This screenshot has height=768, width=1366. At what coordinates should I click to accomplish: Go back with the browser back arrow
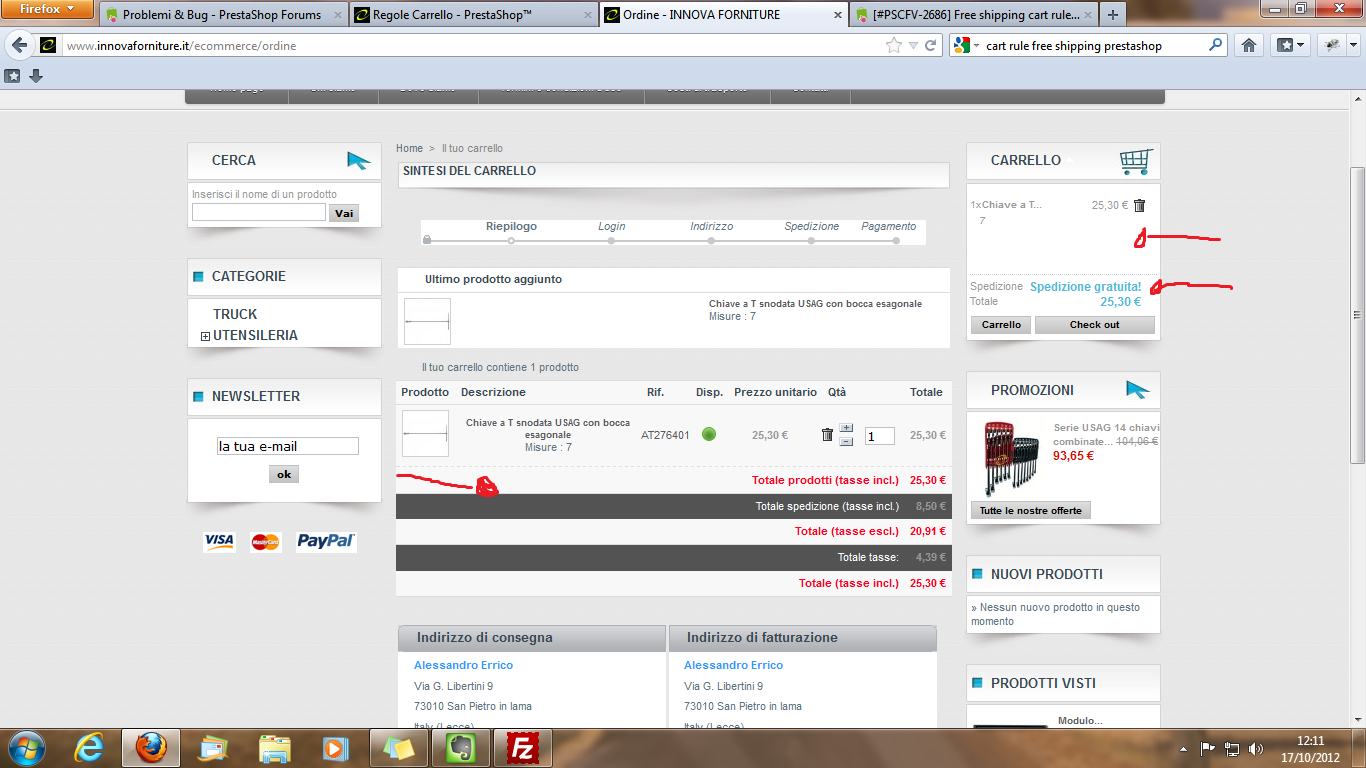pyautogui.click(x=20, y=45)
